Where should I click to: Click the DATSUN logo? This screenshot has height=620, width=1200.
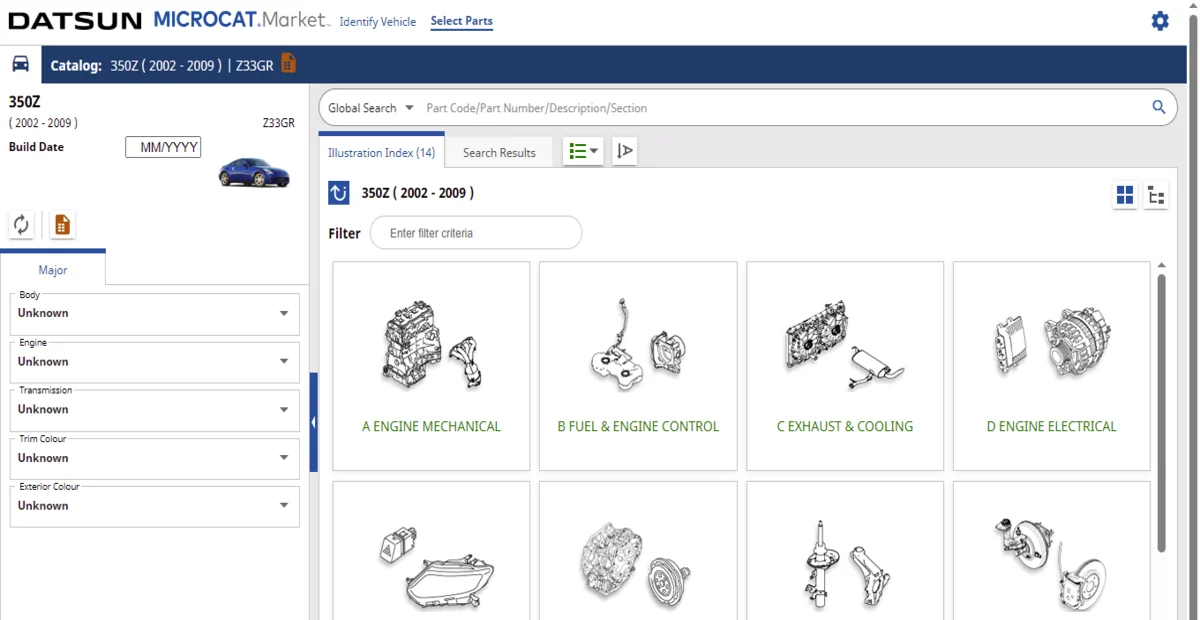[76, 21]
